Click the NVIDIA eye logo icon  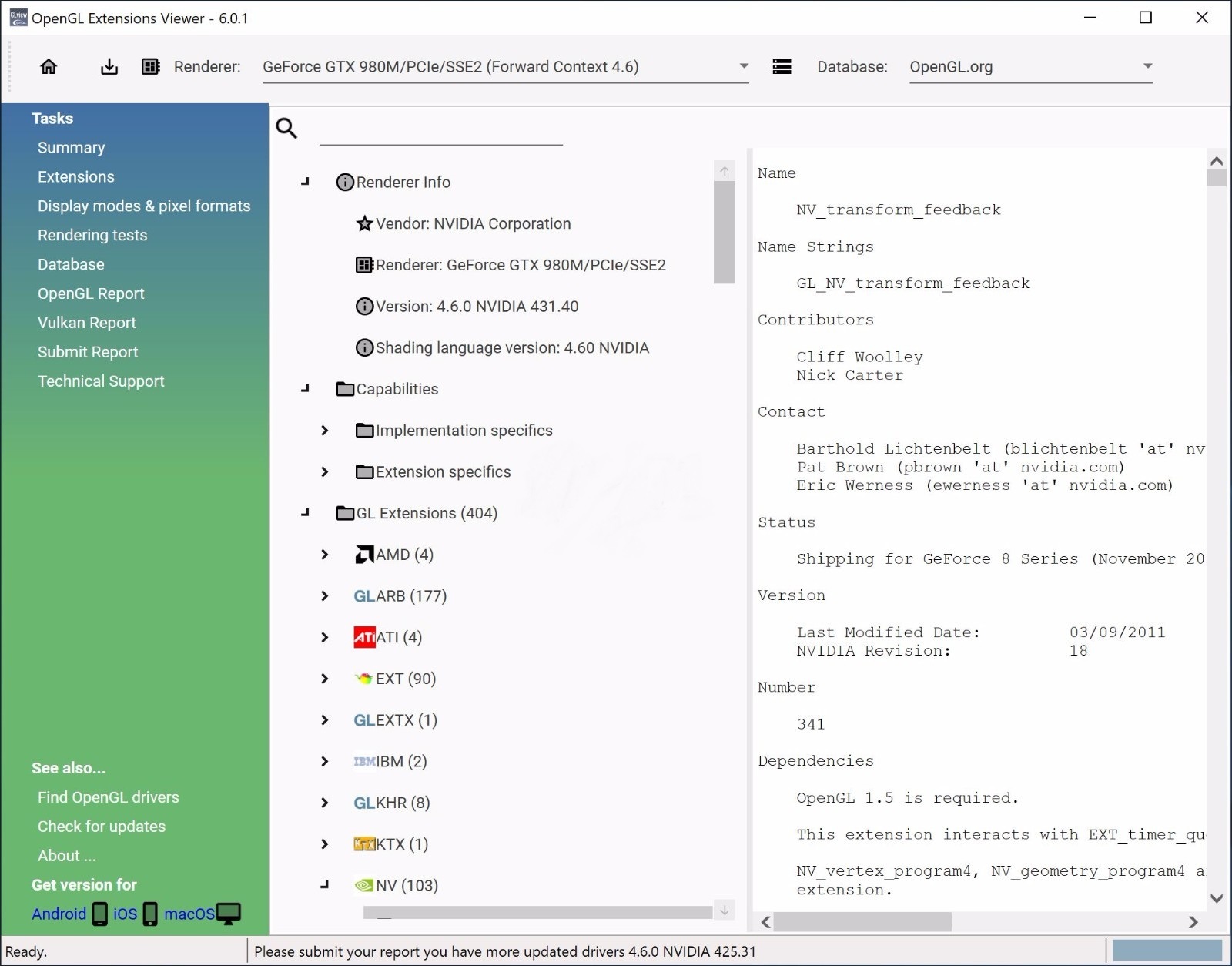tap(363, 886)
